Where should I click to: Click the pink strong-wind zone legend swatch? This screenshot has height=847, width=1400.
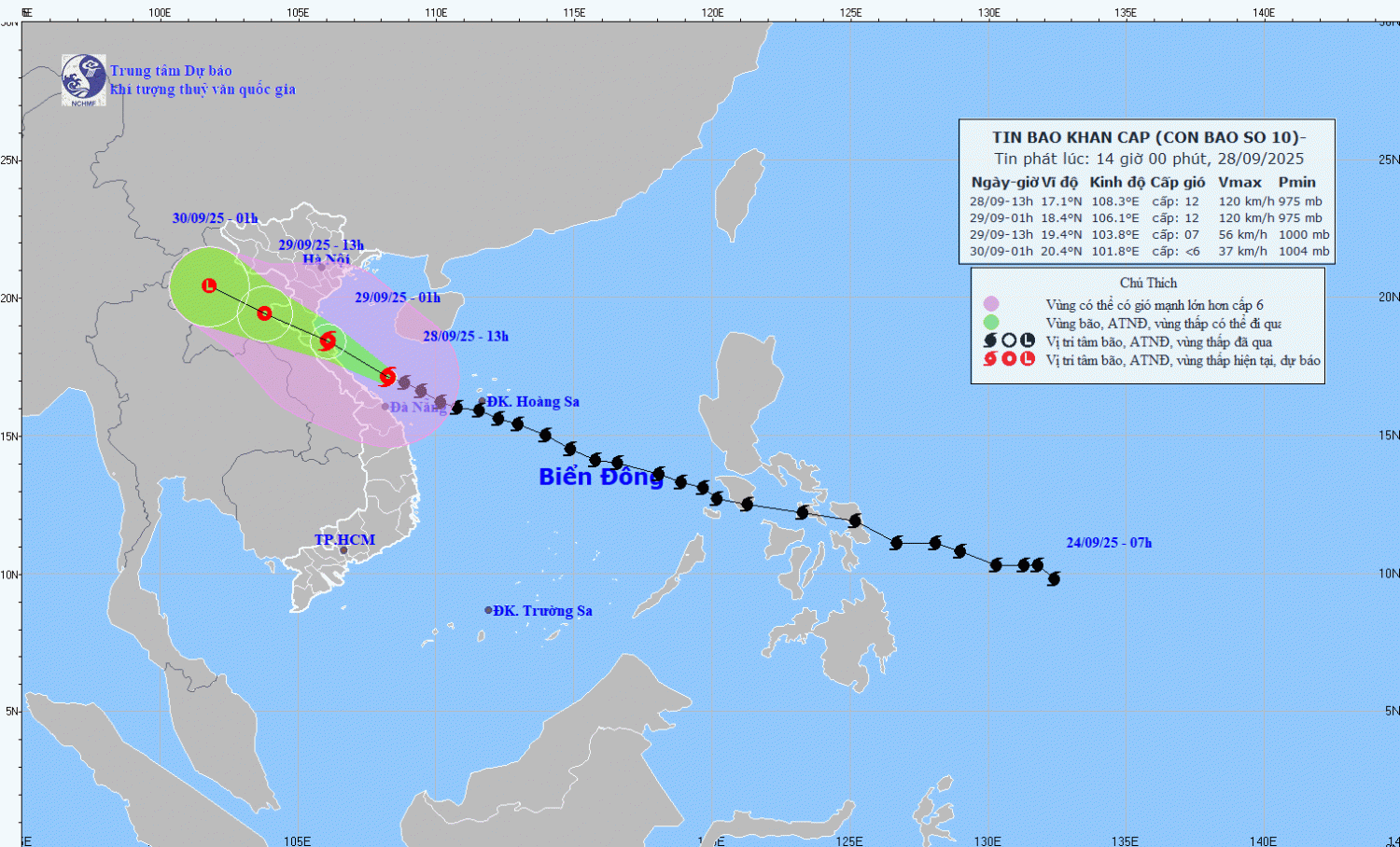[990, 304]
